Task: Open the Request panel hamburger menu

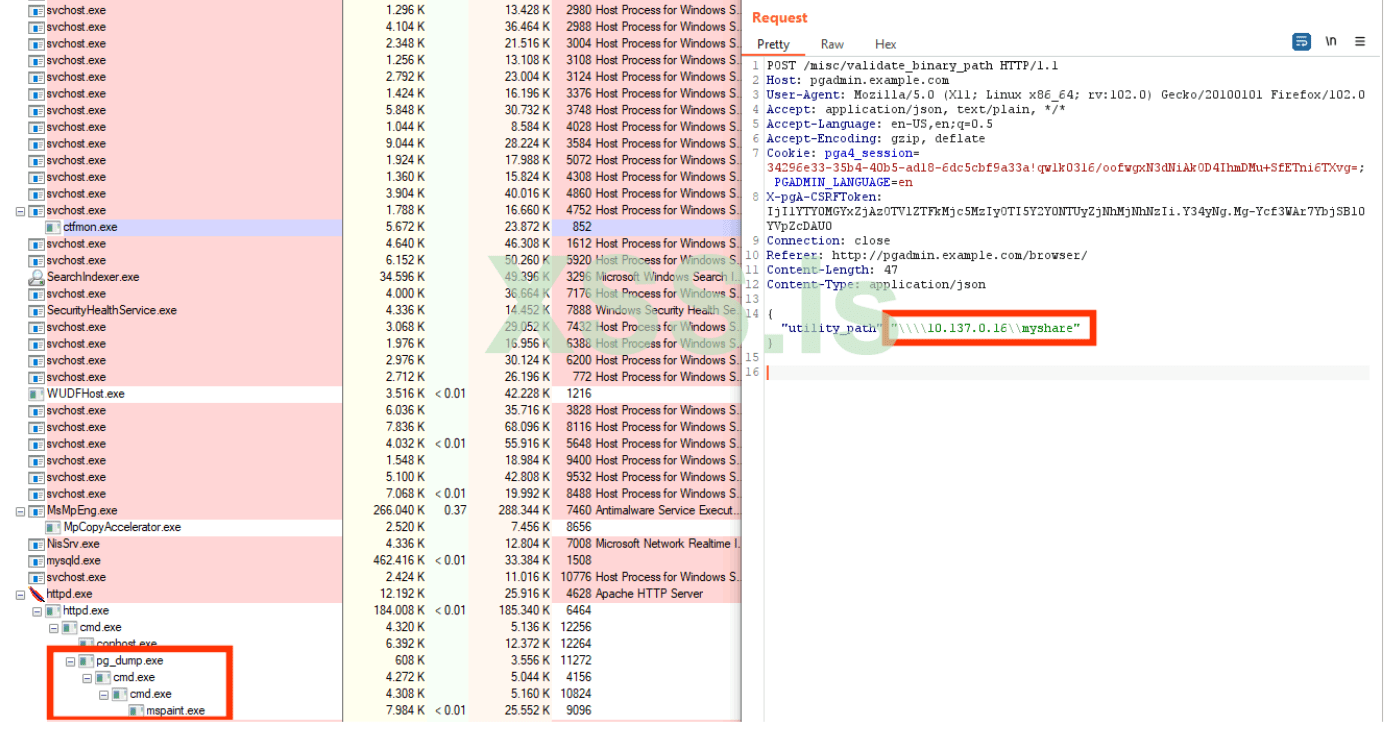Action: click(x=1360, y=42)
